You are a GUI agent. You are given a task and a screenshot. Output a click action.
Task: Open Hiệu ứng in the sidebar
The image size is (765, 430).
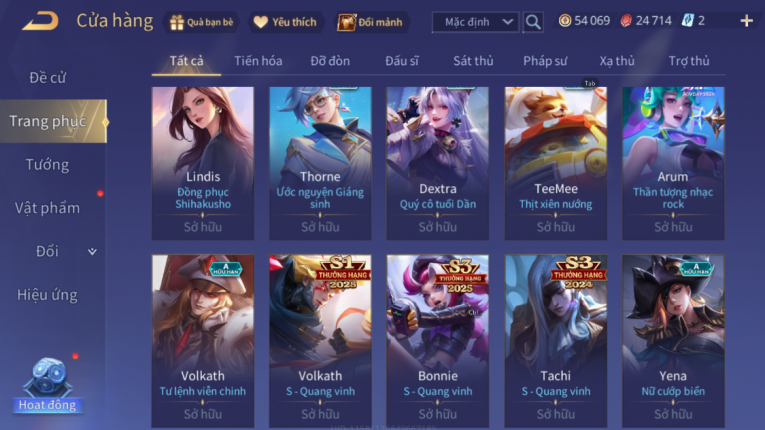pos(47,295)
